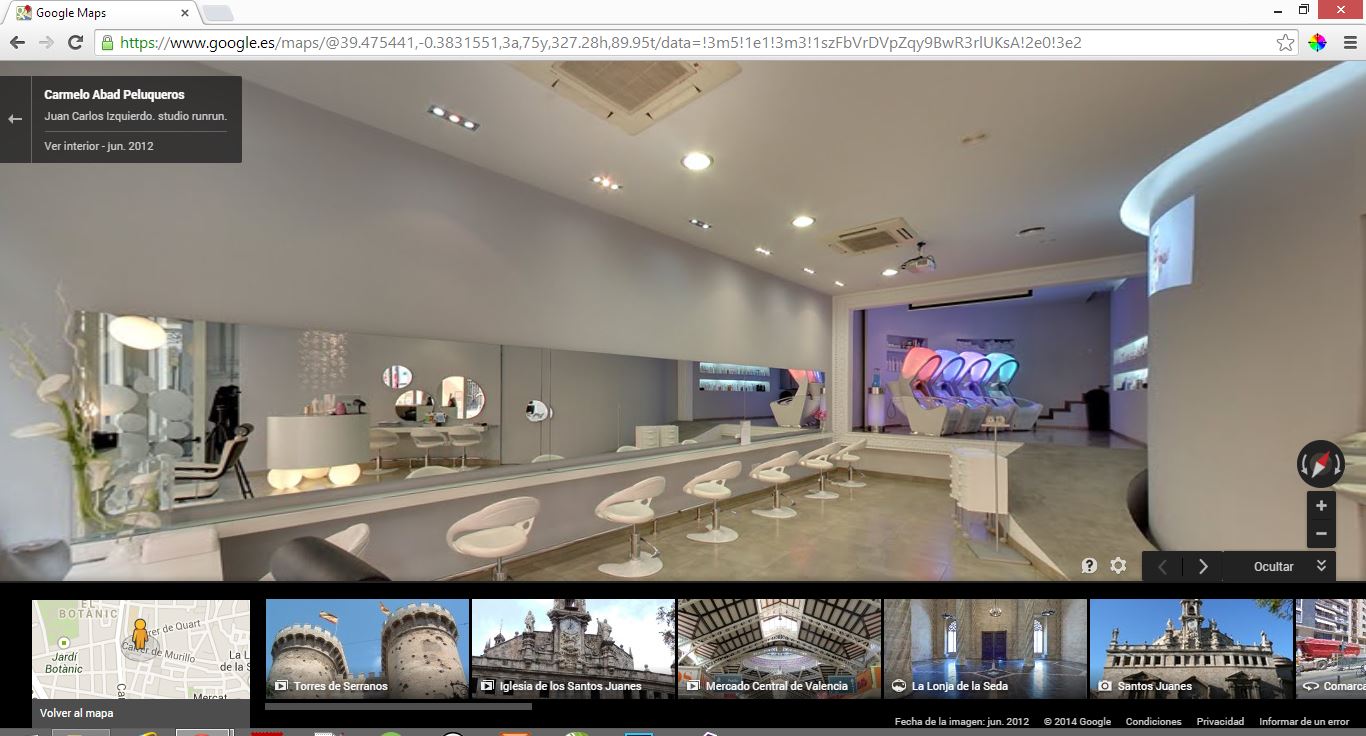Viewport: 1366px width, 736px height.
Task: Hide the photo carousel with Ocultar
Action: point(1273,566)
